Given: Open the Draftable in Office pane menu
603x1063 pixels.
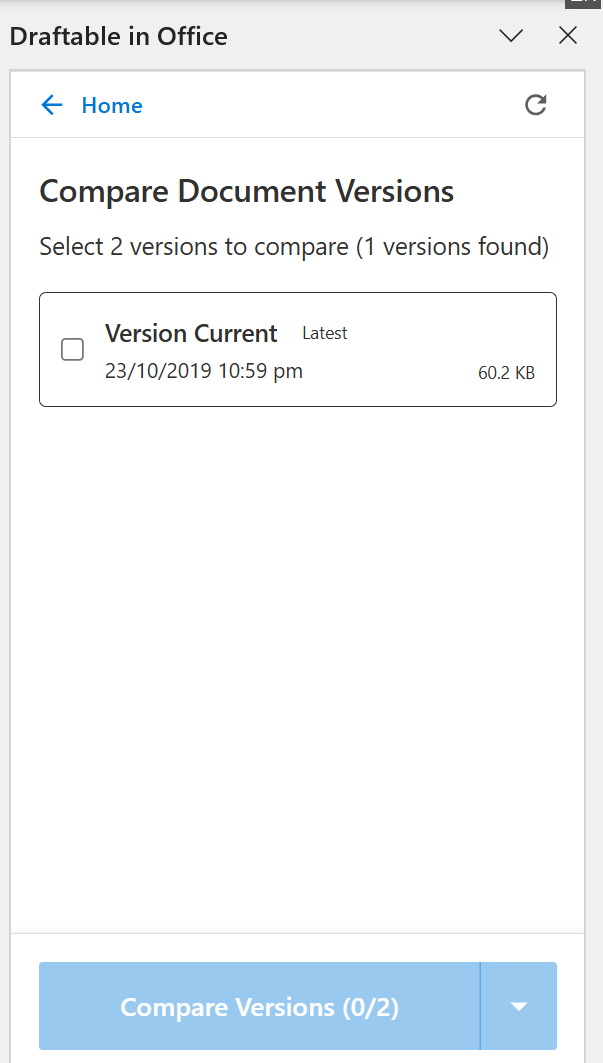Looking at the screenshot, I should pos(511,36).
